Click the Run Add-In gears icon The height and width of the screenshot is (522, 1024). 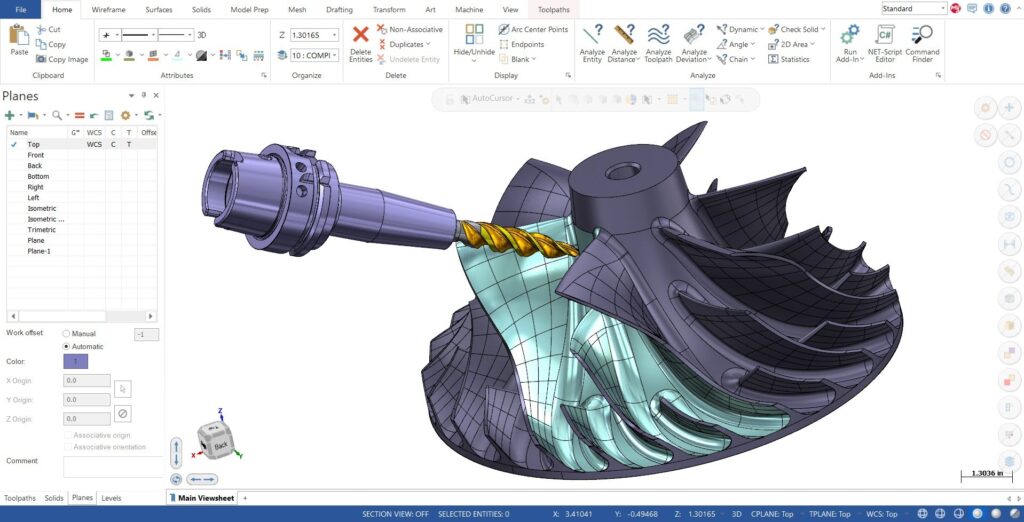point(850,35)
